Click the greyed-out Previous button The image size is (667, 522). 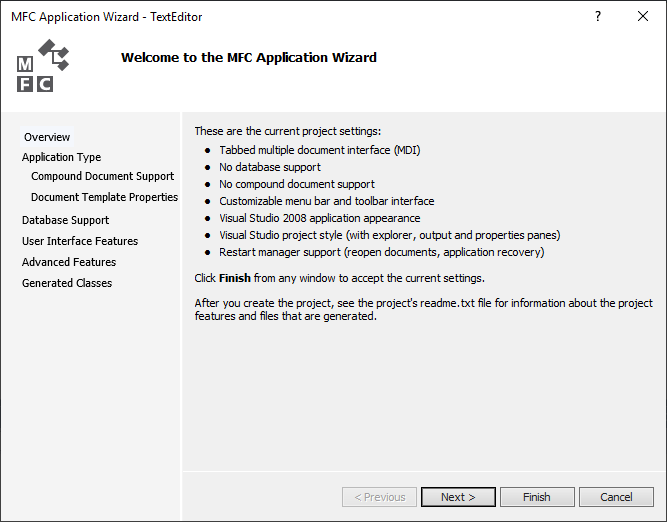coord(379,497)
